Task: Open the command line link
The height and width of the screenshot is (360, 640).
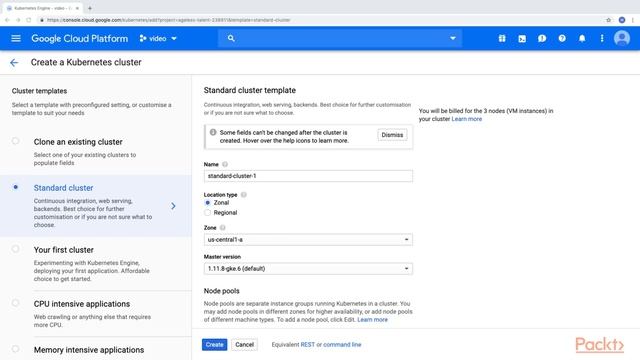Action: click(x=342, y=344)
